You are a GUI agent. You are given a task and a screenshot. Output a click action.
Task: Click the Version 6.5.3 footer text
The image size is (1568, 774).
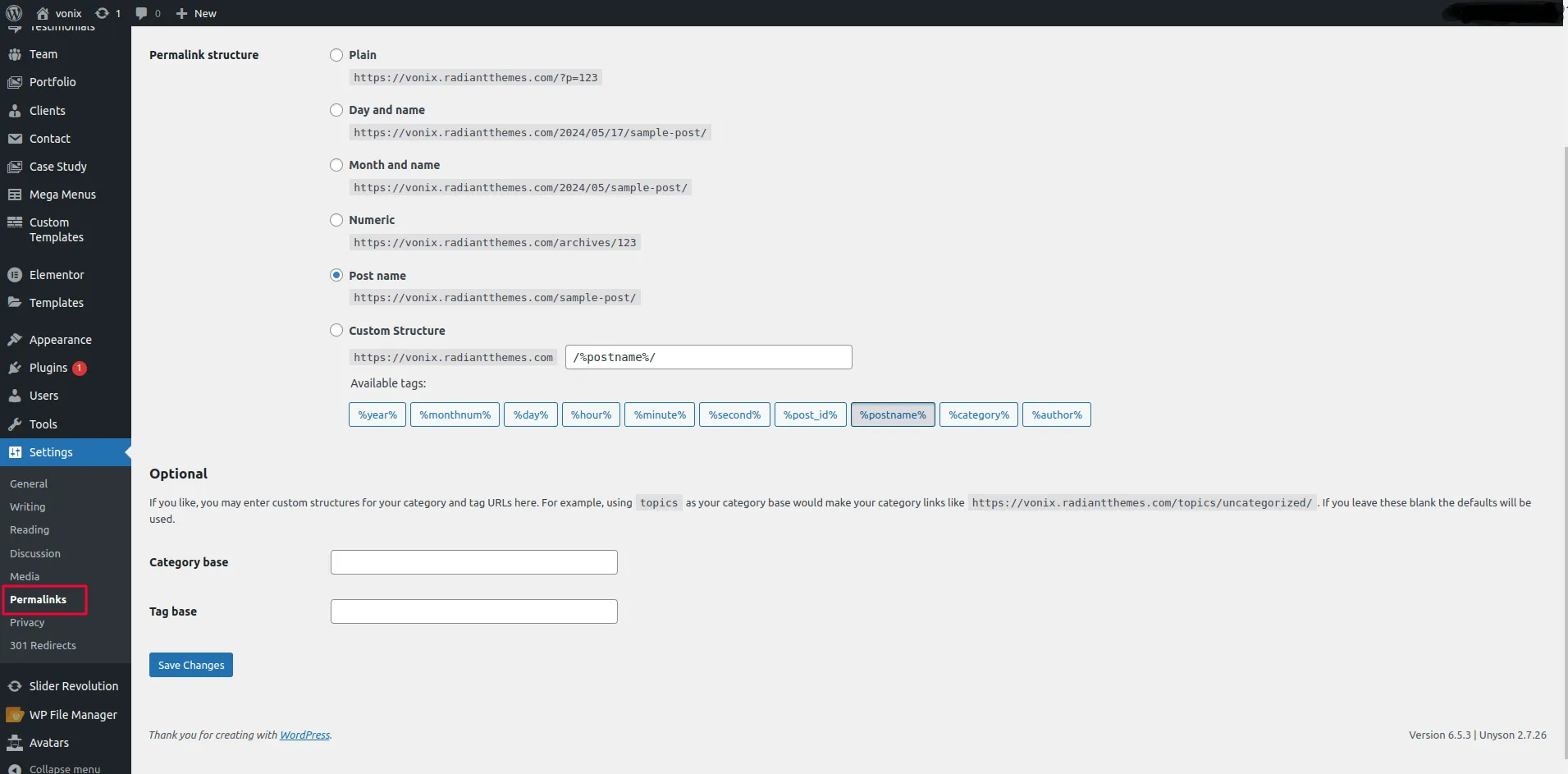coord(1440,735)
